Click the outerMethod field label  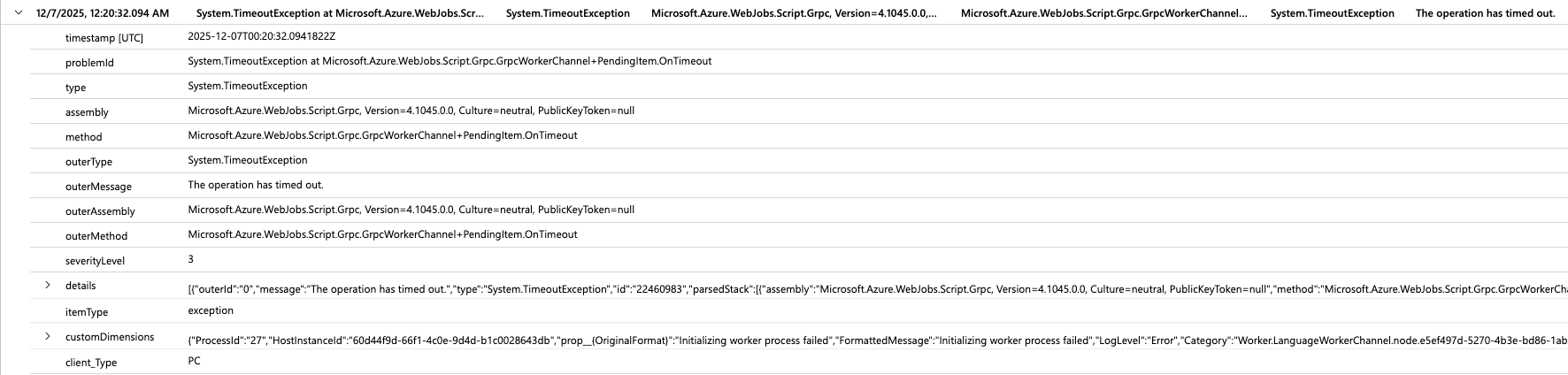point(96,236)
